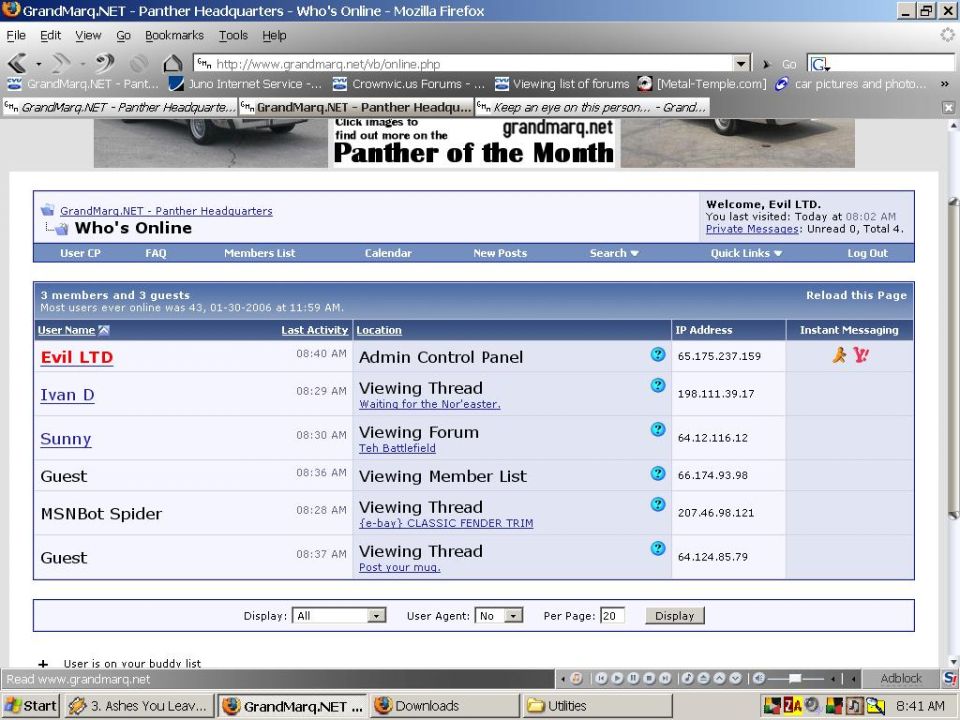Click the help icon in Sunny's Viewing Forum row
Viewport: 960px width, 720px height.
[658, 429]
